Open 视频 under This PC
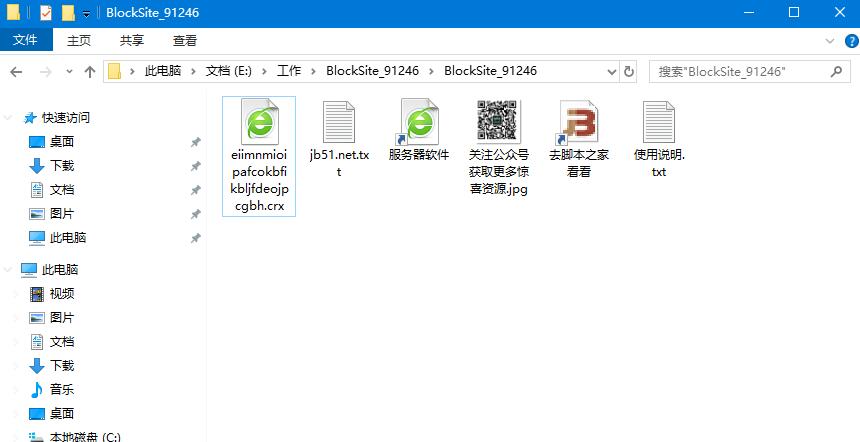Image resolution: width=860 pixels, height=442 pixels. [x=61, y=294]
